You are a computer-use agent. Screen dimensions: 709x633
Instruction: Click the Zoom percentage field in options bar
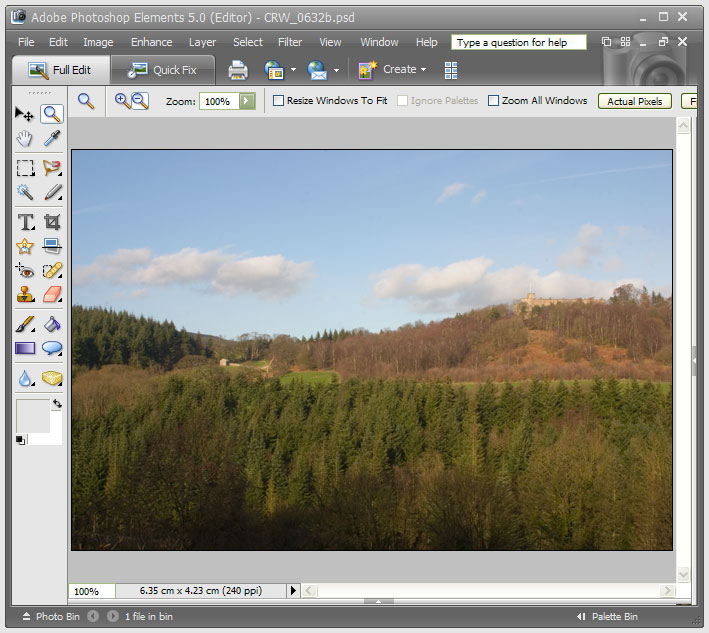(x=219, y=101)
